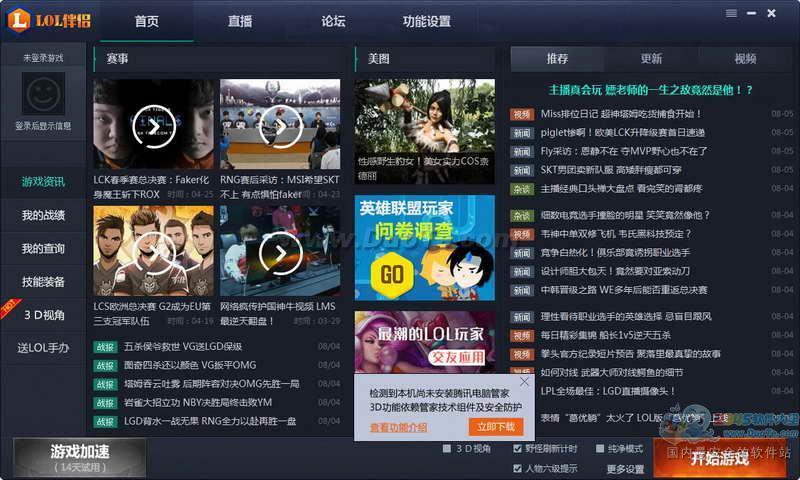Click 视频 tag beside 韦神中单双修飞机
This screenshot has height=480, width=800.
[521, 234]
